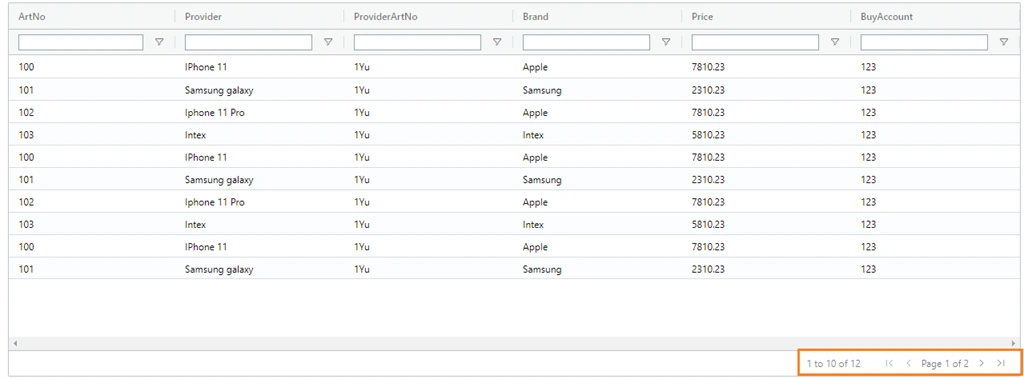Select the Iphone 11 Pro cell, third row
This screenshot has height=379, width=1024.
pyautogui.click(x=215, y=112)
